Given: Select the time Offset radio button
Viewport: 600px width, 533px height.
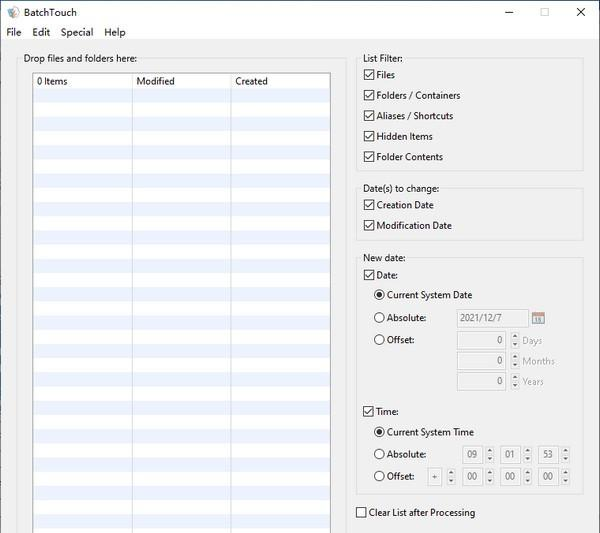Looking at the screenshot, I should point(379,476).
